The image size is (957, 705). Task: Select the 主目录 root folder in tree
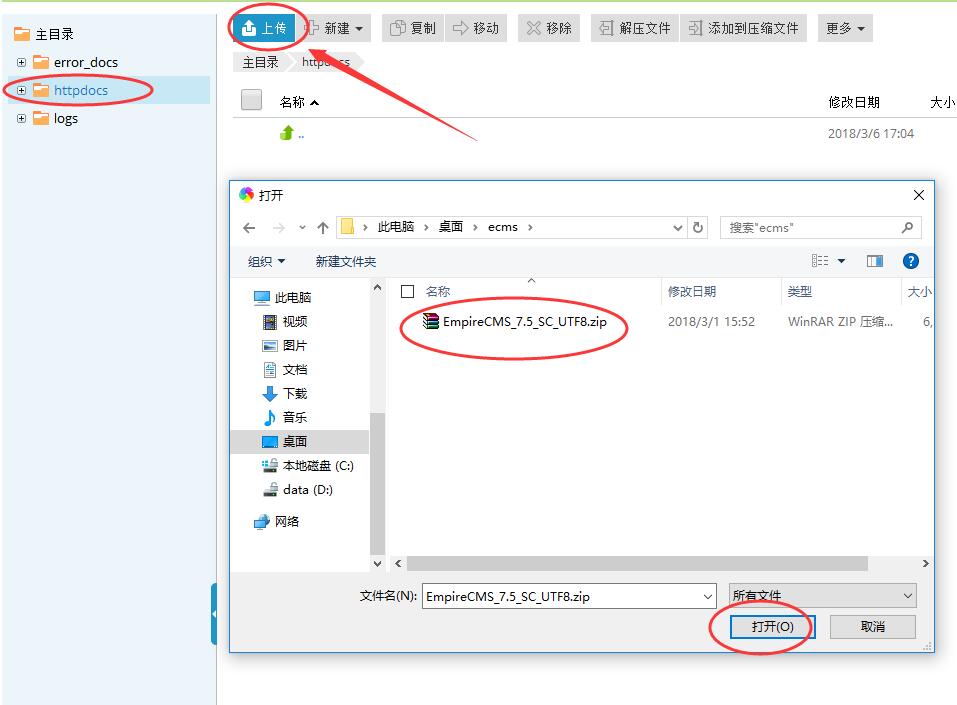[54, 34]
